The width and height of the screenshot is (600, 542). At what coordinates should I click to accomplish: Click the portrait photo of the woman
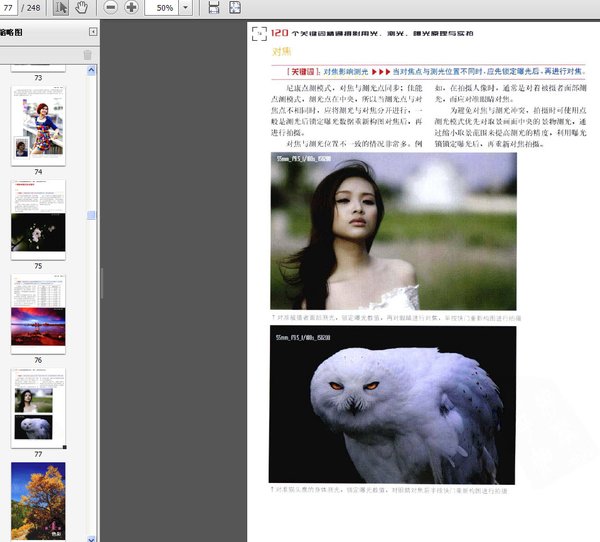[393, 231]
